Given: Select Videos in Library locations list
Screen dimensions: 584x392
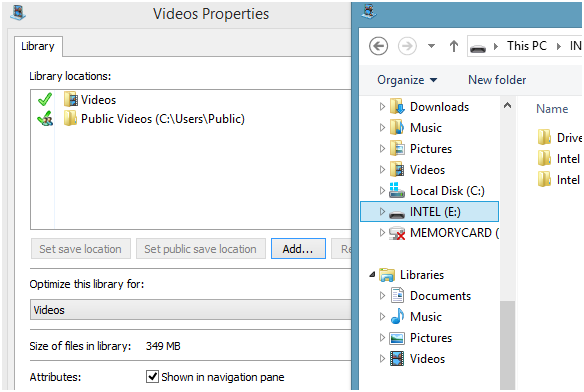Looking at the screenshot, I should point(99,99).
